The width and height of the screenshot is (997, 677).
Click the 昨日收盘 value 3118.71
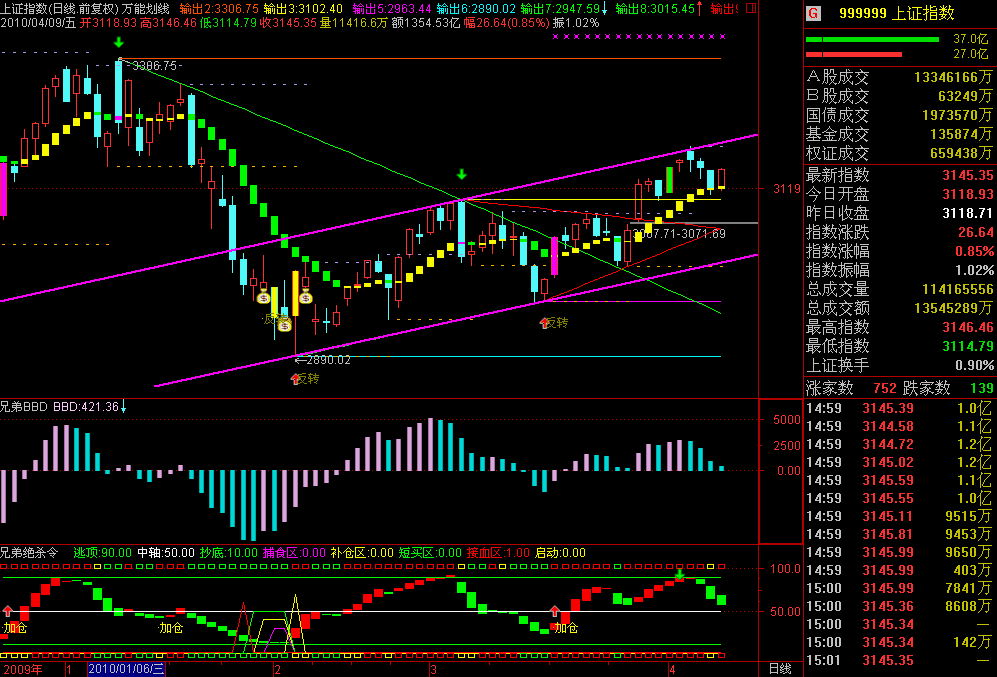(968, 214)
